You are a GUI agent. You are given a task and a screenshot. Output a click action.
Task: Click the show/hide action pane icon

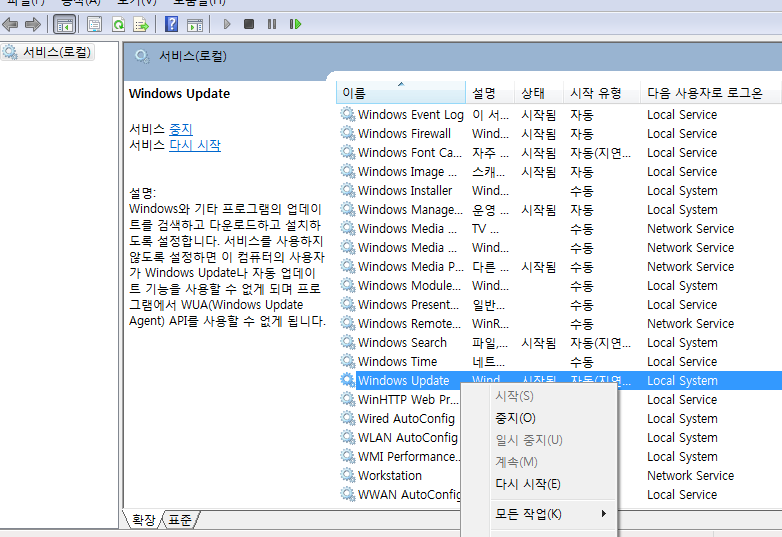(195, 24)
